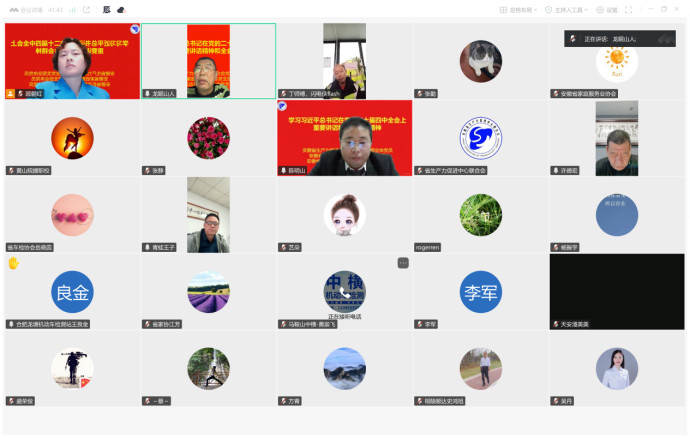Viewport: 690px width, 438px height.
Task: Toggle microphone icon next to 张勤 name
Action: coord(420,94)
